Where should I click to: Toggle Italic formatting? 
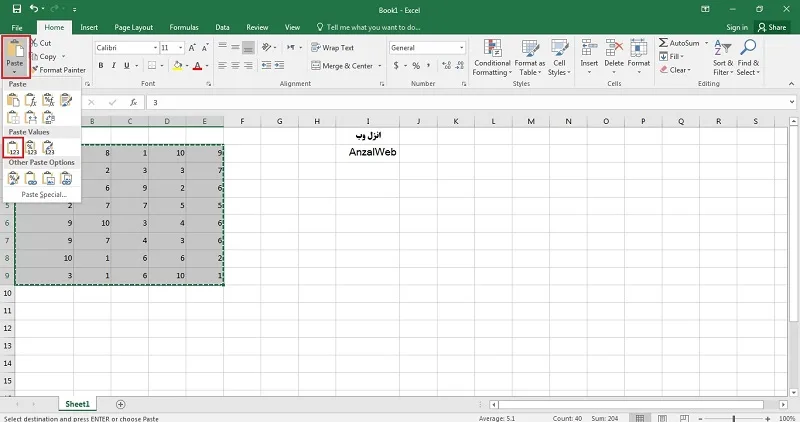(113, 65)
